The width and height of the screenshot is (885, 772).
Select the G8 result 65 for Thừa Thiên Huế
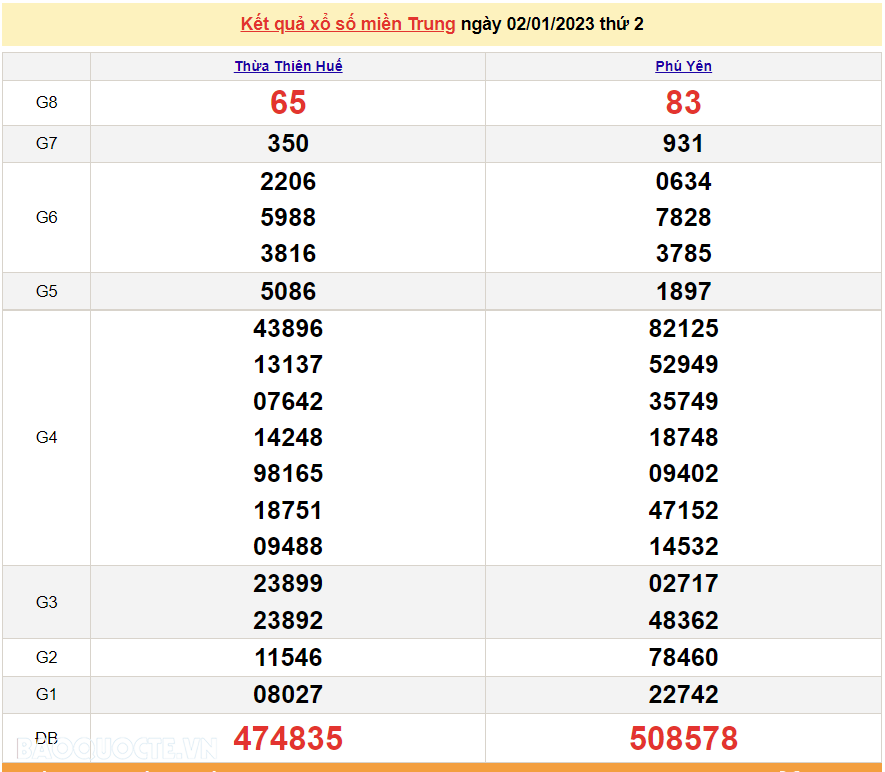point(287,103)
